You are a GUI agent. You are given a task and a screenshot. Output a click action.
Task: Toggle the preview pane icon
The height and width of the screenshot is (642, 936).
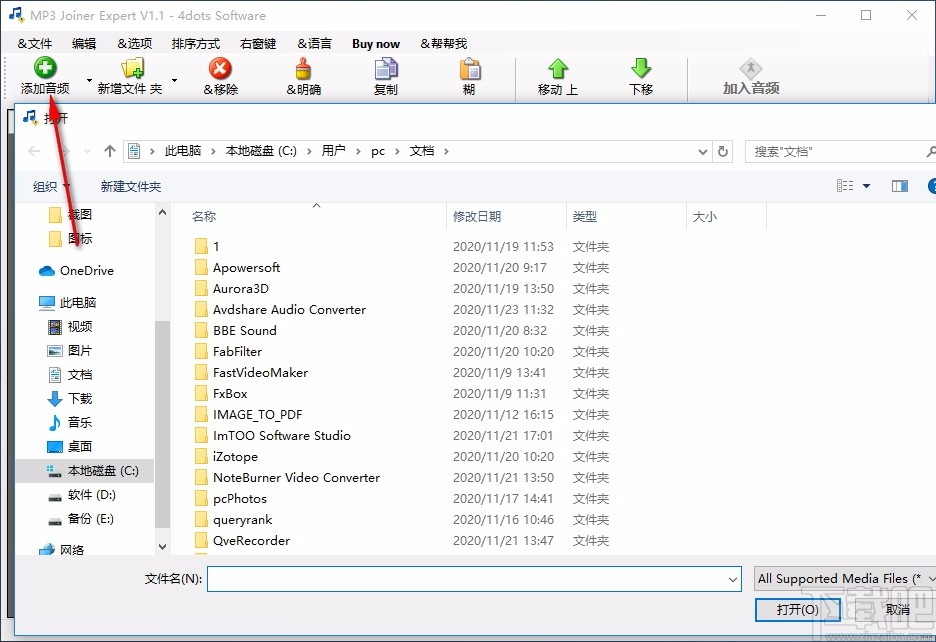pyautogui.click(x=900, y=186)
